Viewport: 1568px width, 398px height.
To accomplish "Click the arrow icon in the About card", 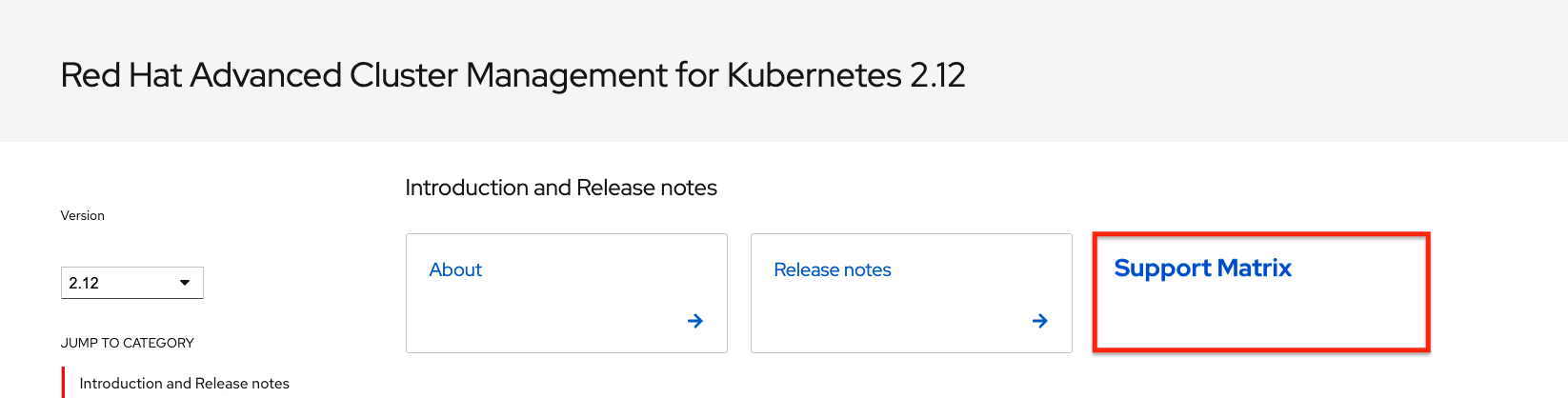I will [695, 321].
